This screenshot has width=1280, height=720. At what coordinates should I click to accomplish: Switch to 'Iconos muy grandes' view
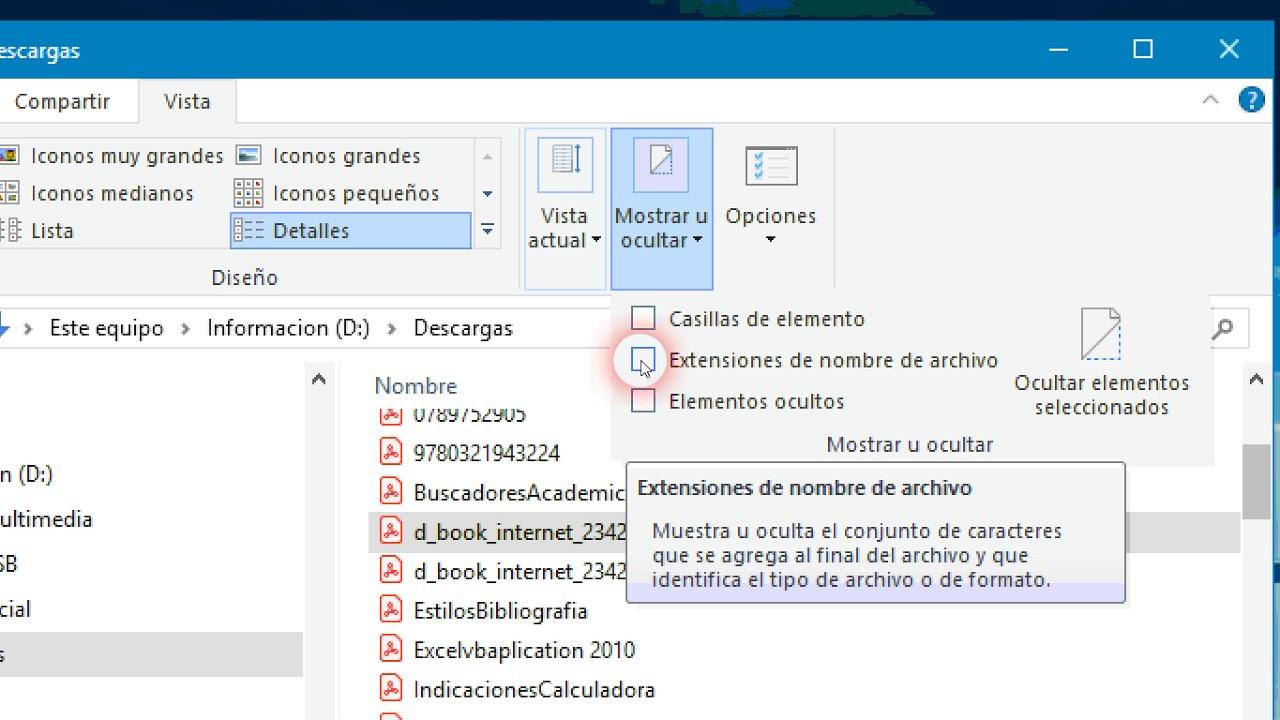click(125, 156)
